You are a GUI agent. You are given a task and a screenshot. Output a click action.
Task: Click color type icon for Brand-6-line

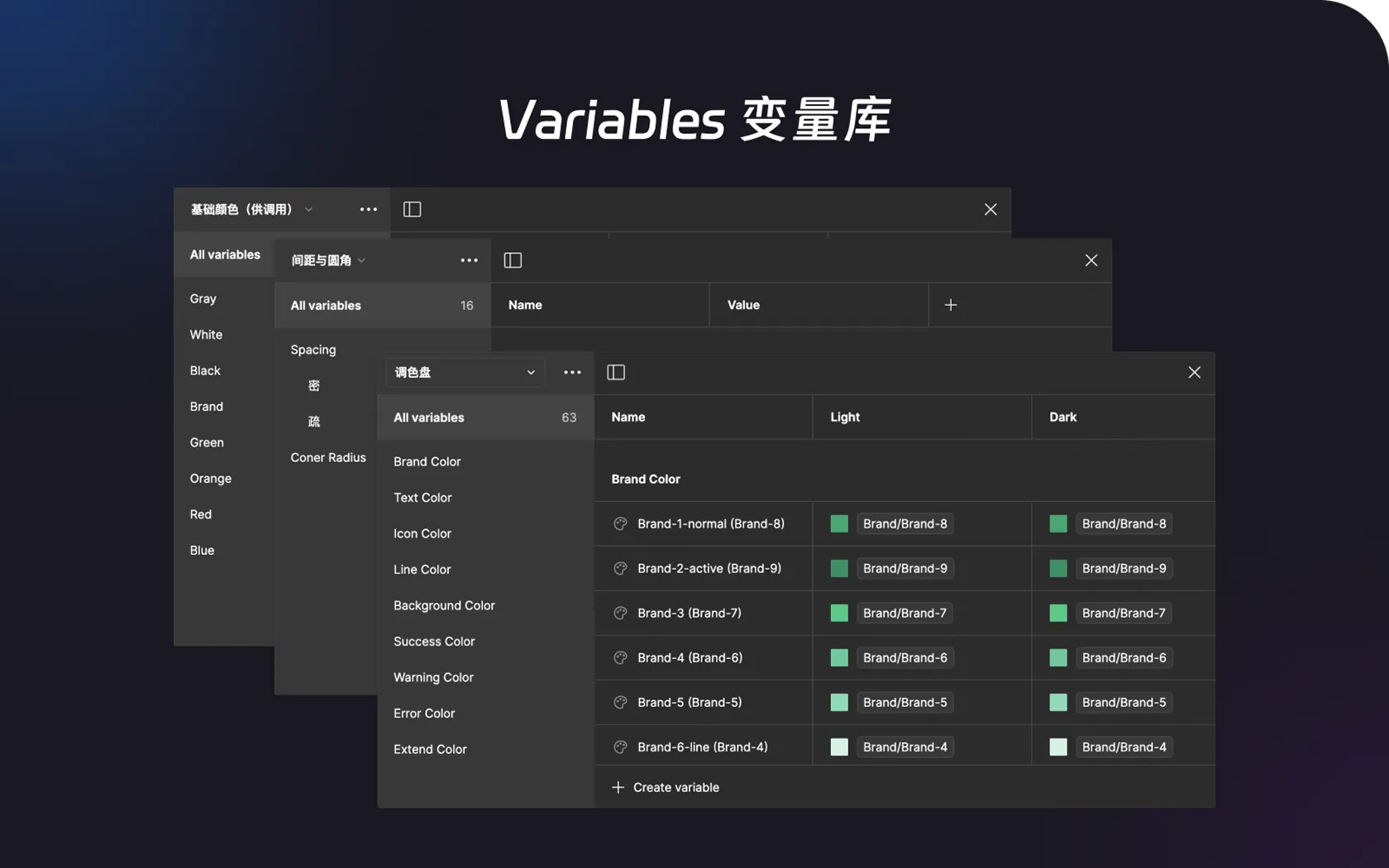pos(620,746)
